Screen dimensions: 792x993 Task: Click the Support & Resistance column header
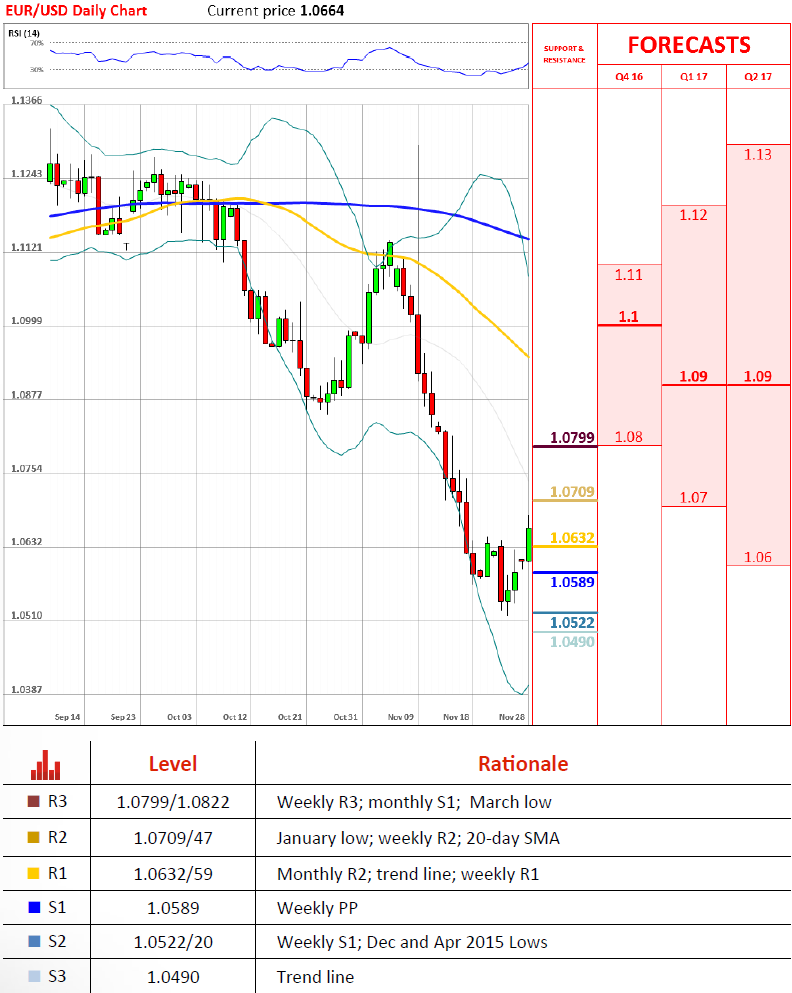[564, 54]
